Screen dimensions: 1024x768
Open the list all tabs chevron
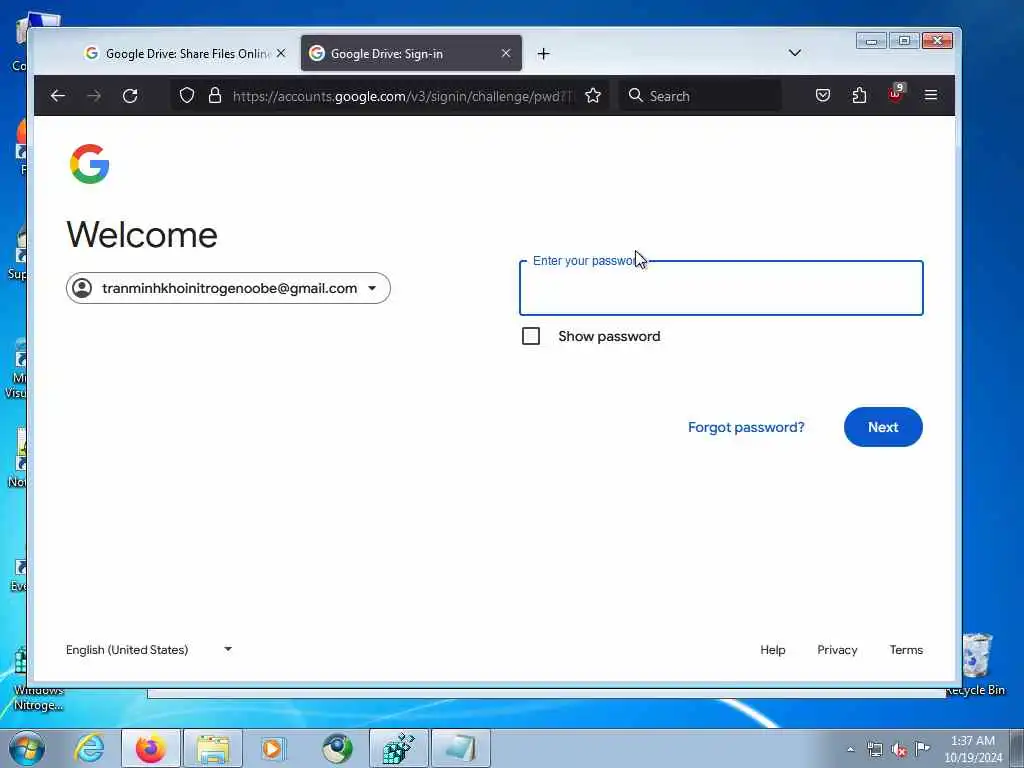pyautogui.click(x=795, y=53)
